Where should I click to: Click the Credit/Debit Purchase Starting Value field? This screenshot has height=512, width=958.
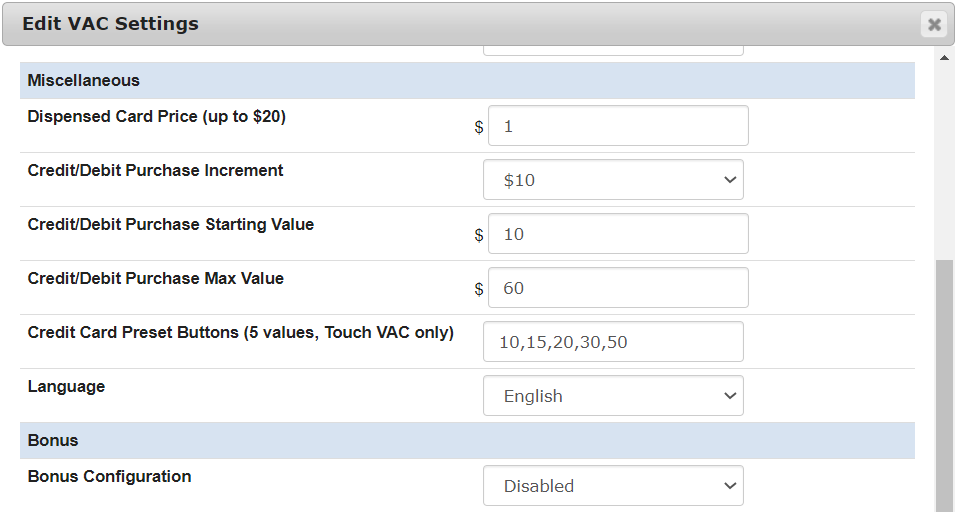(x=618, y=234)
